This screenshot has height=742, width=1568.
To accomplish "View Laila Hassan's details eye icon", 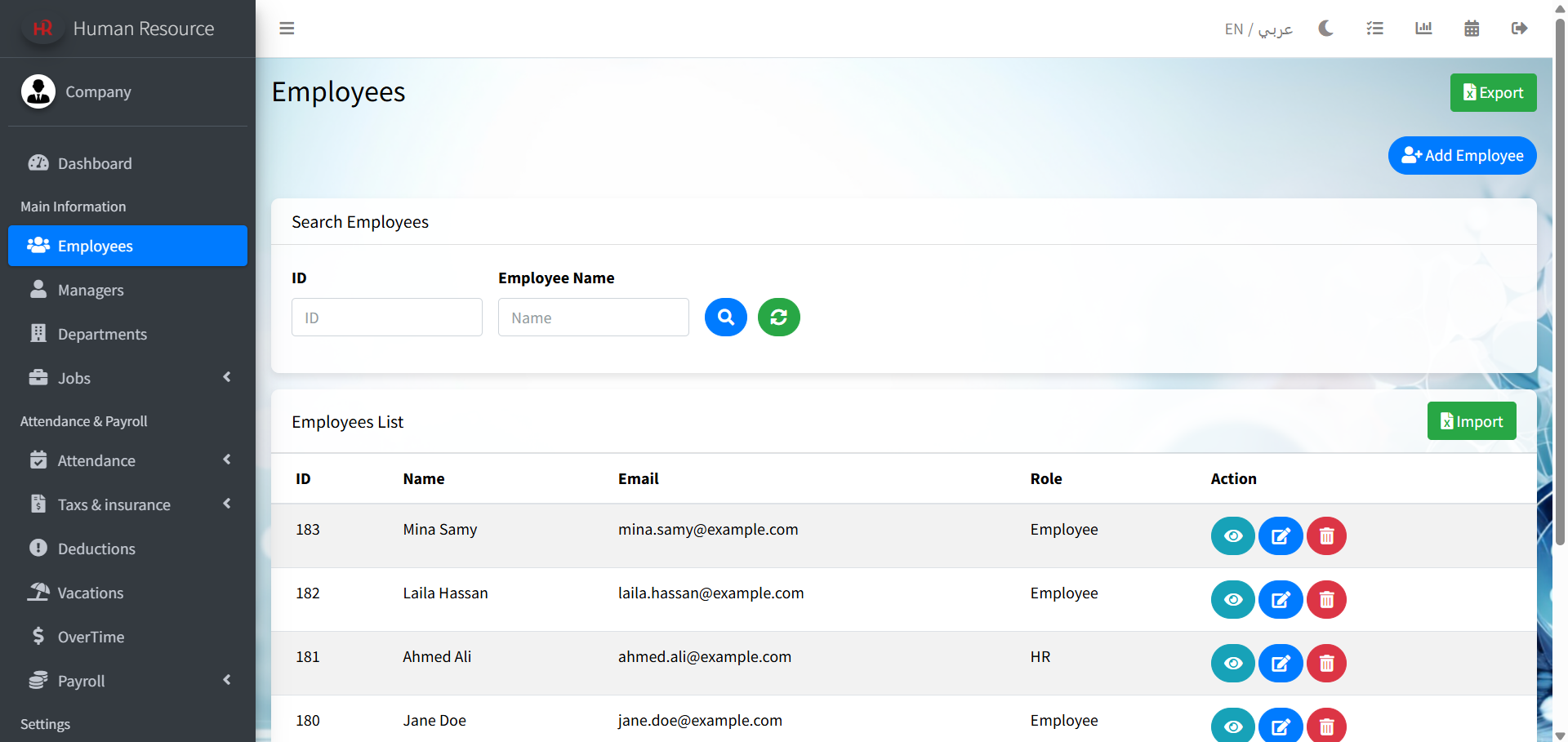I will 1233,600.
